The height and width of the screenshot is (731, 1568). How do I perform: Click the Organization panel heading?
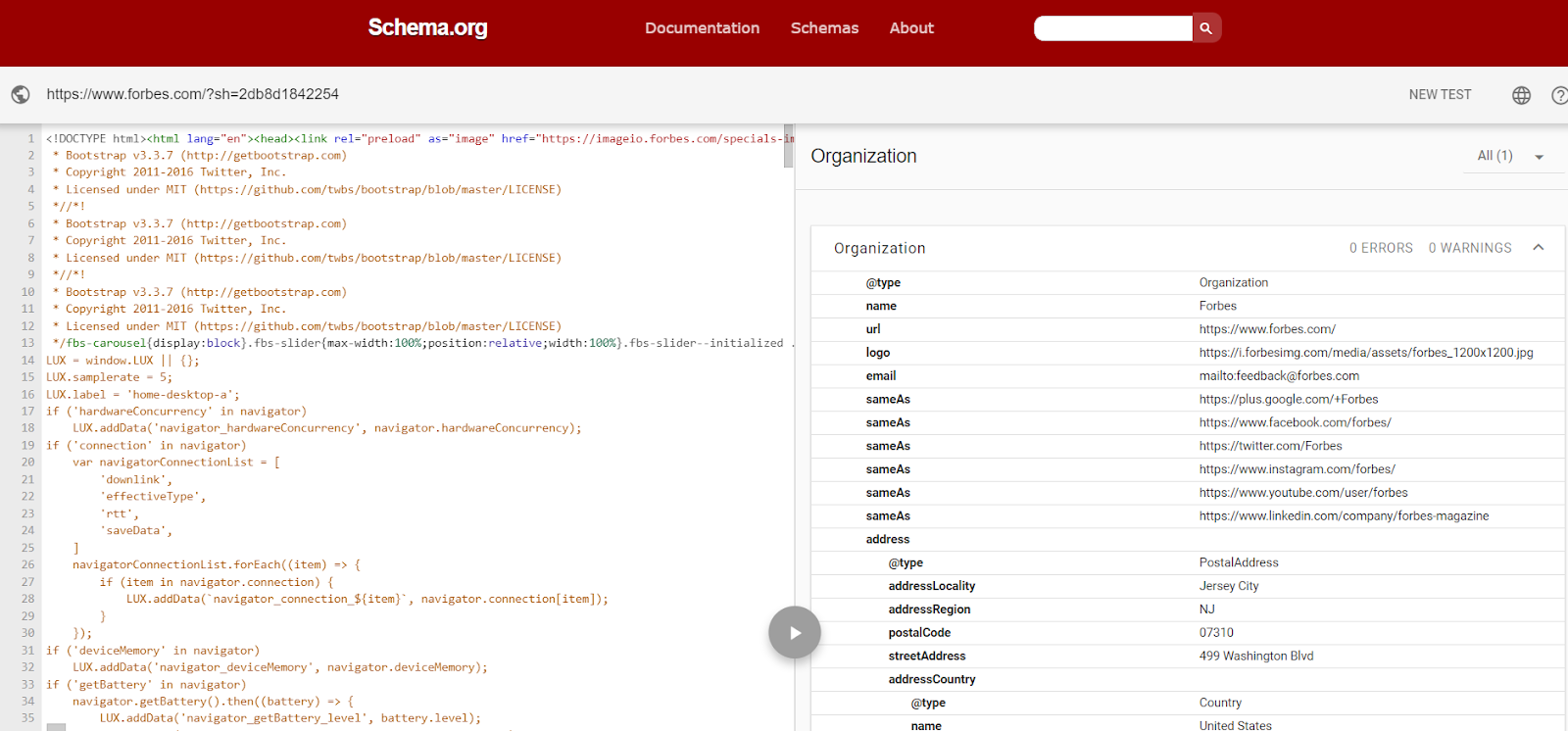pos(863,156)
